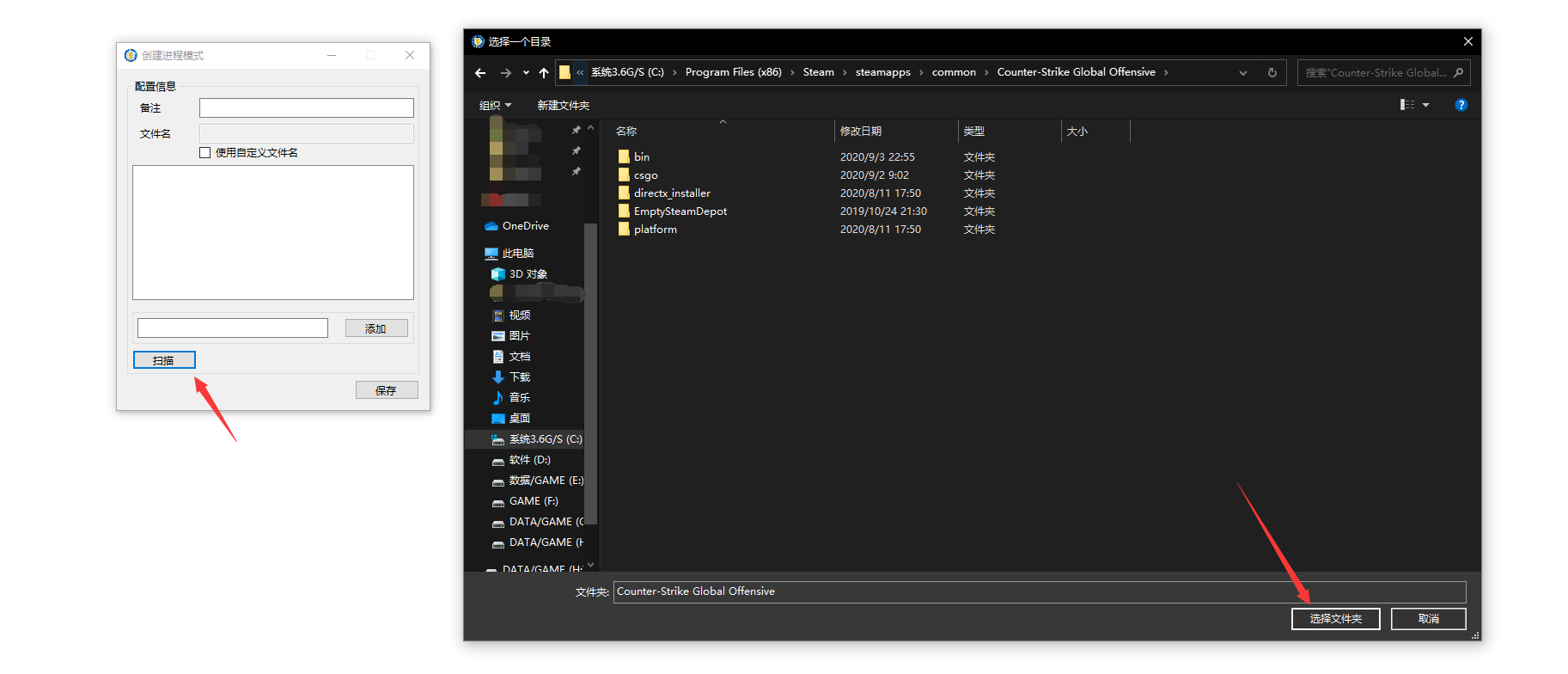Open 图片 library in sidebar
This screenshot has height=674, width=1568.
pyautogui.click(x=519, y=336)
